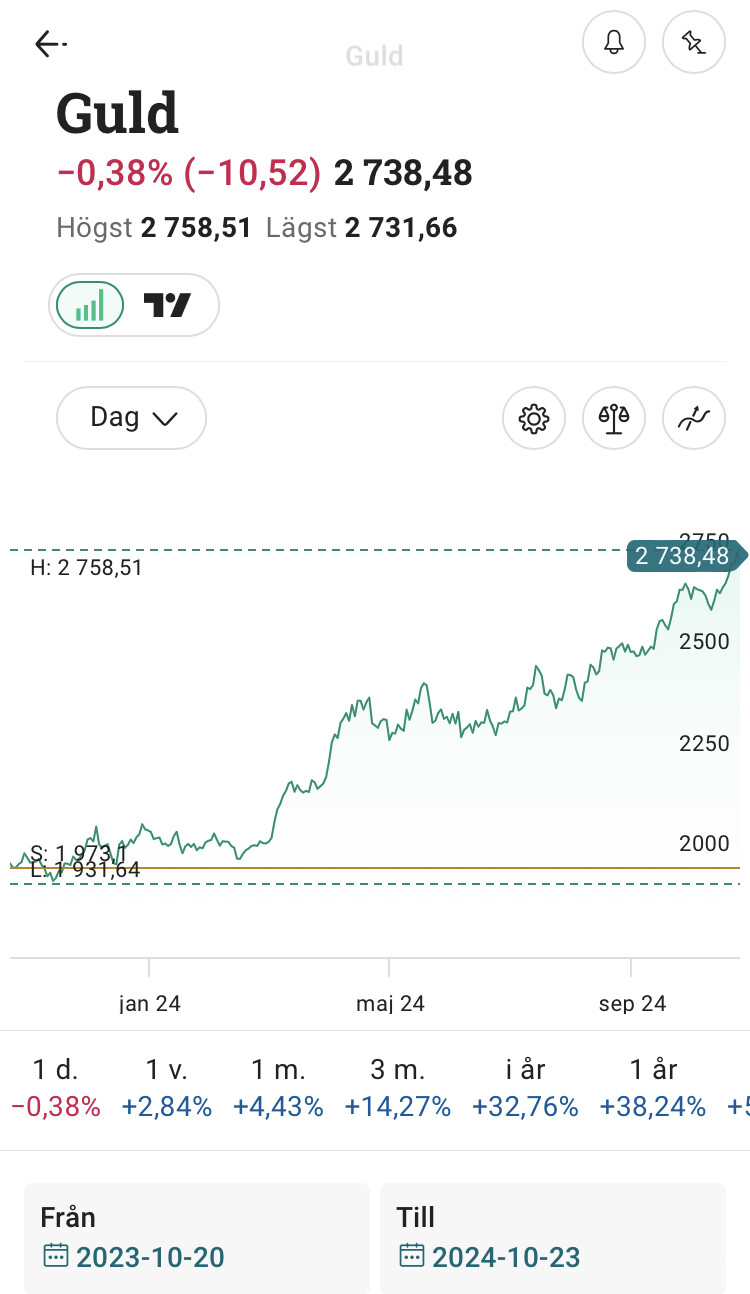
Task: Select the 1 d. period
Action: pyautogui.click(x=56, y=1088)
